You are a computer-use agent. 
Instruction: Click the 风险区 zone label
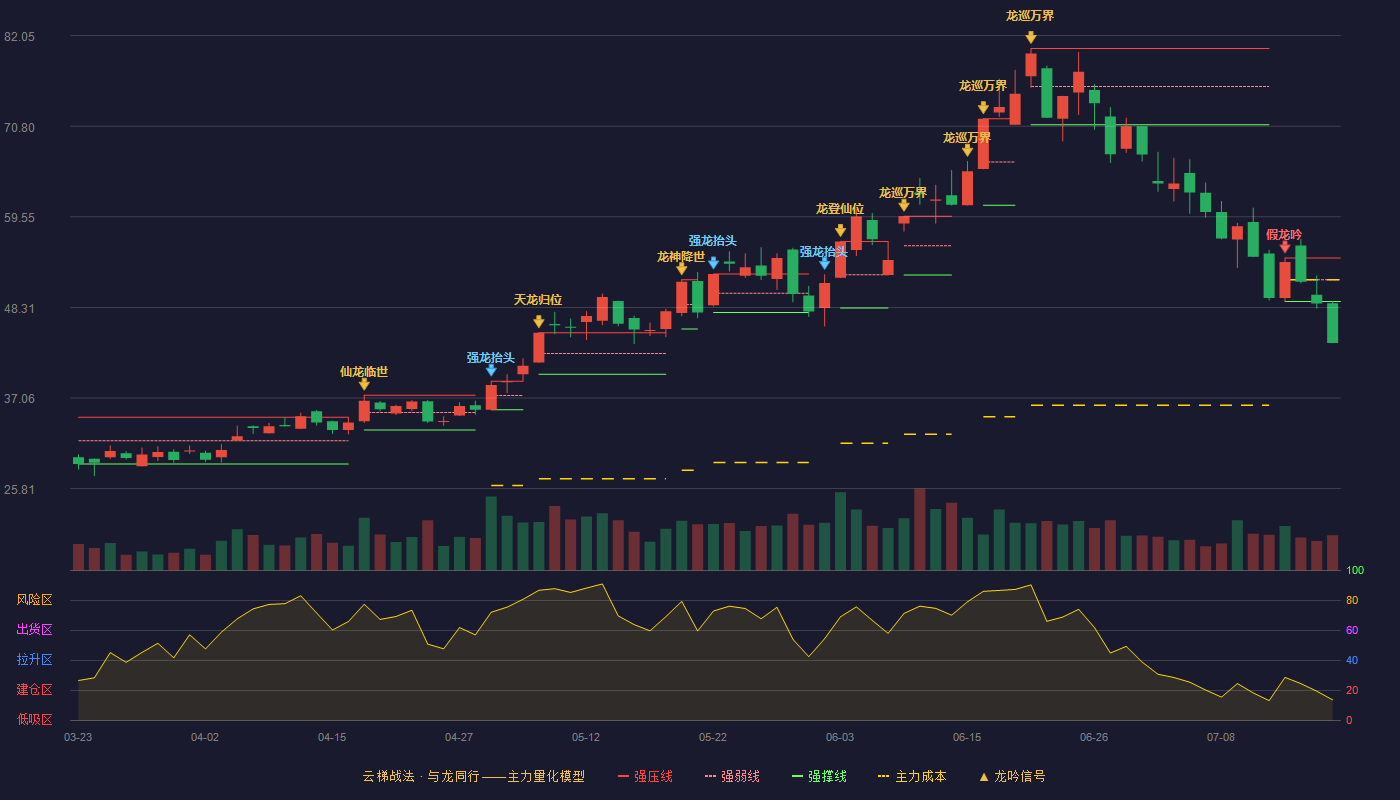tap(34, 600)
